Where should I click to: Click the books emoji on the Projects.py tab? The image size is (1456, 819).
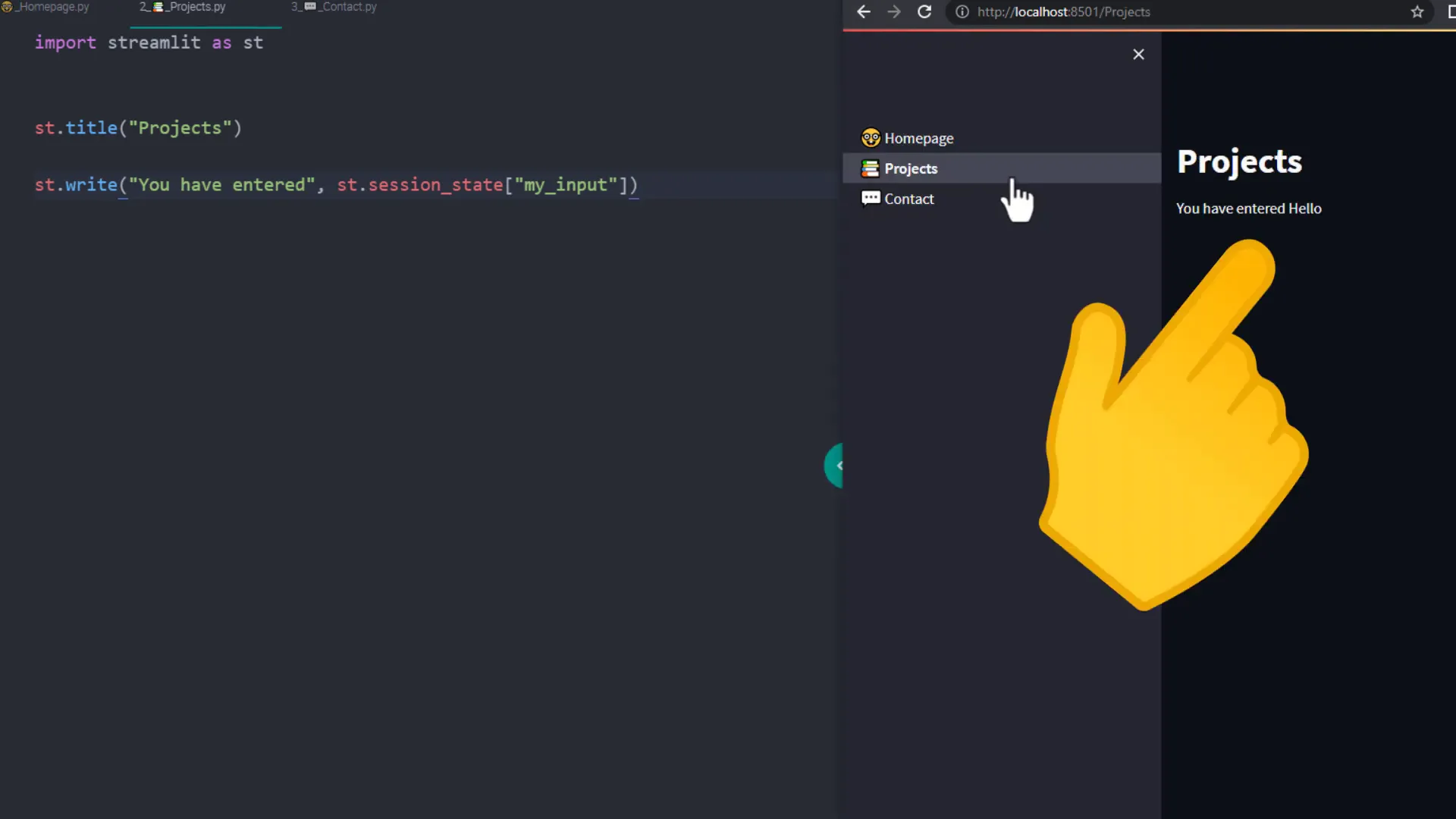(158, 6)
